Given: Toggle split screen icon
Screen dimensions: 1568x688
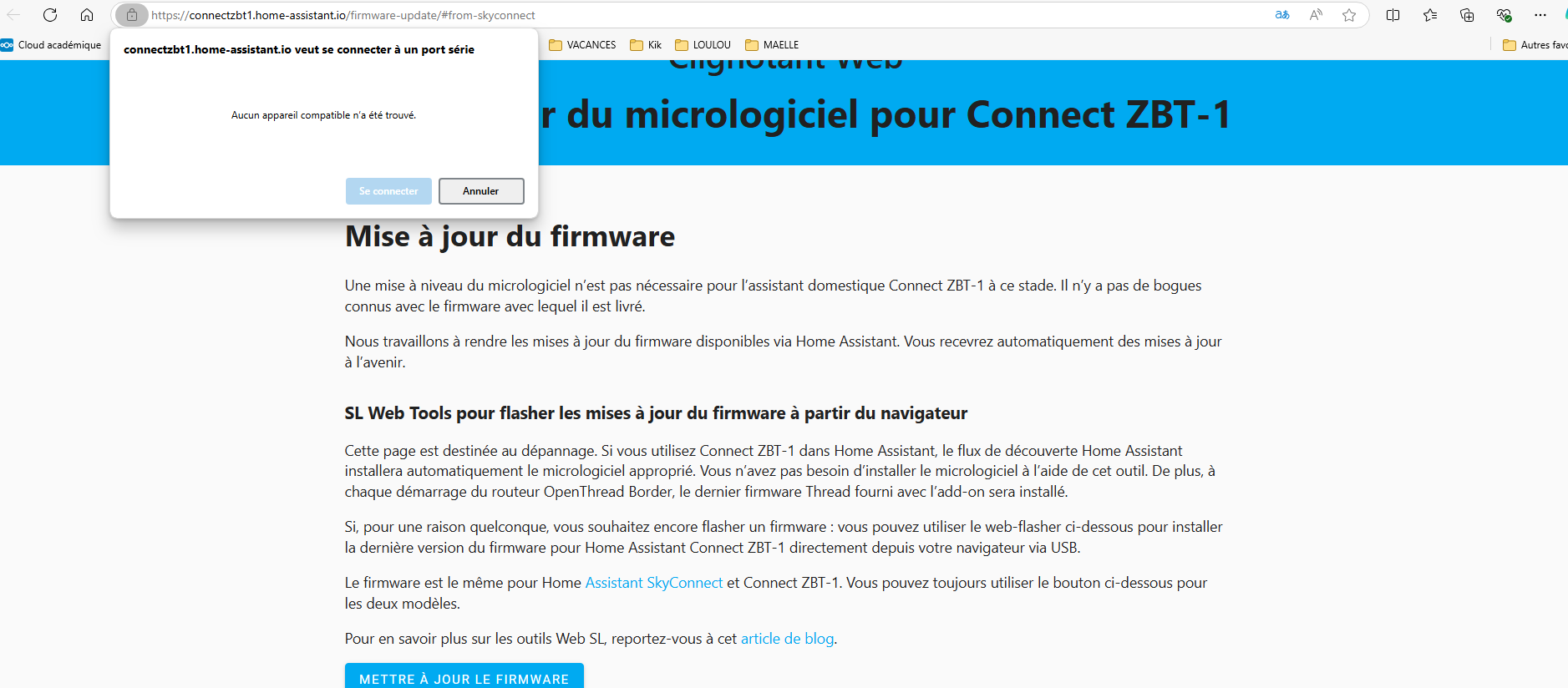Looking at the screenshot, I should click(1393, 15).
